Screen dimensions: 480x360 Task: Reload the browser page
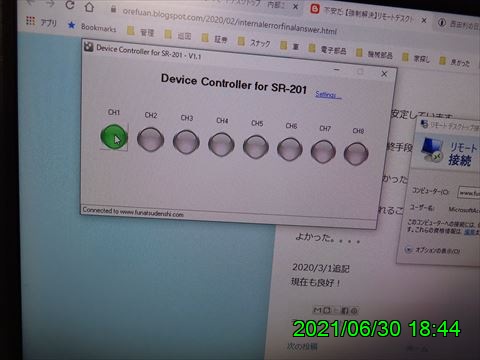[x=70, y=5]
